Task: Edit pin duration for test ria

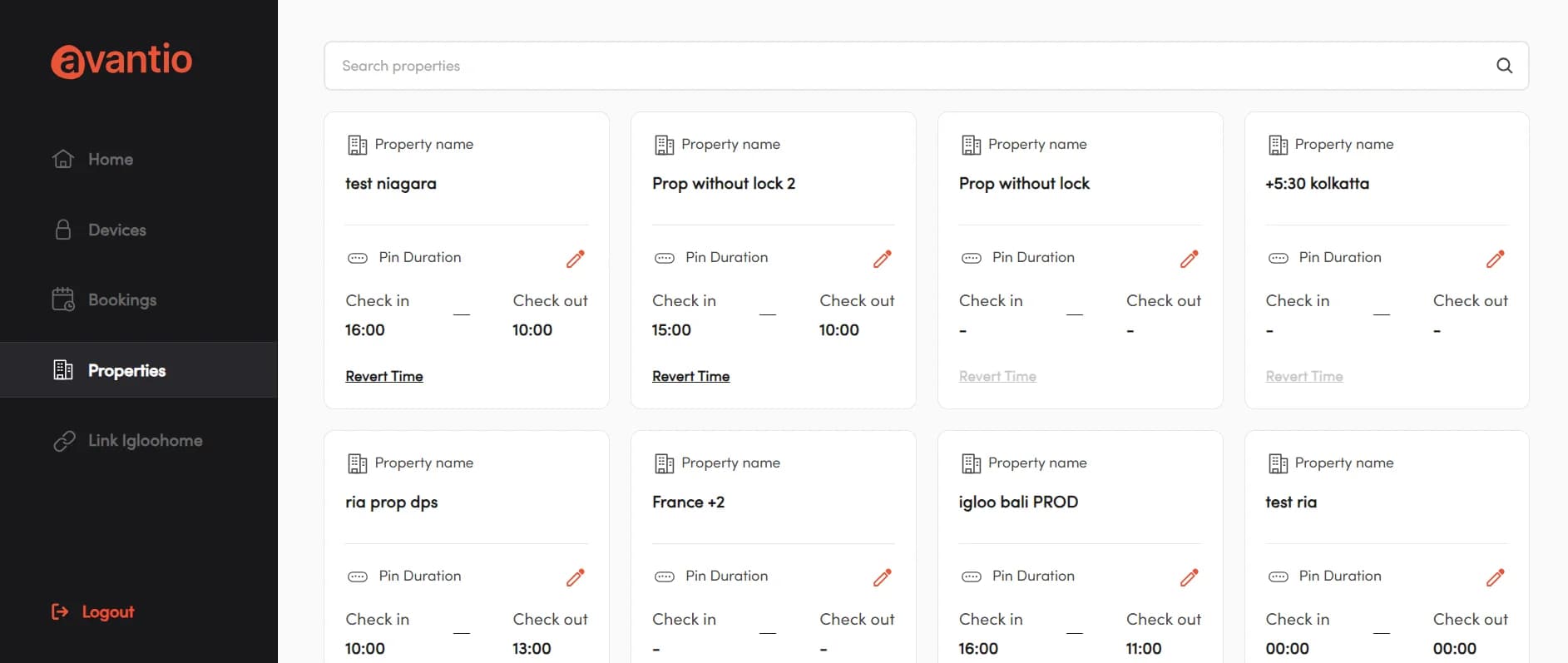Action: point(1496,577)
